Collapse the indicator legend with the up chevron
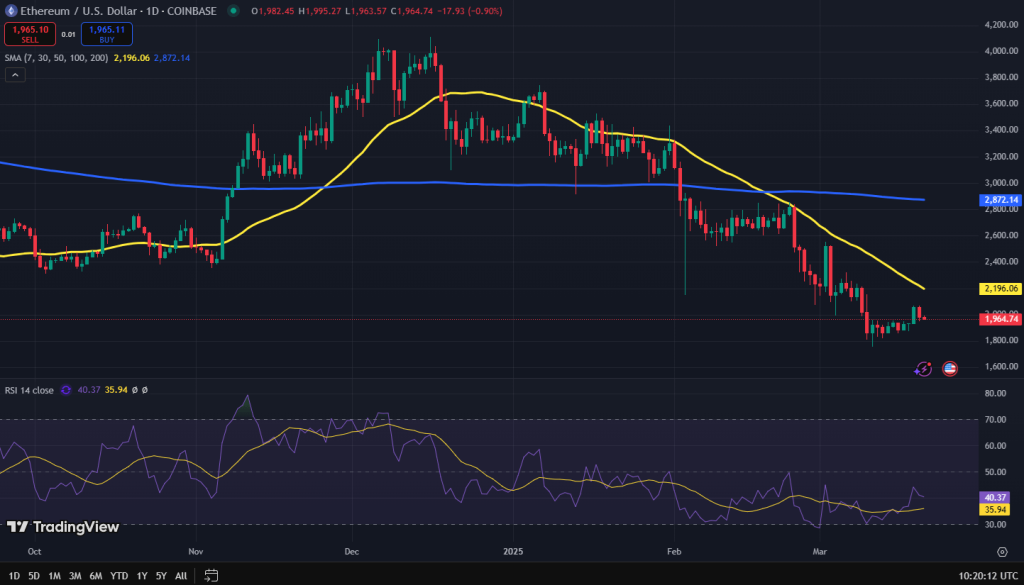The width and height of the screenshot is (1024, 585). coord(14,74)
